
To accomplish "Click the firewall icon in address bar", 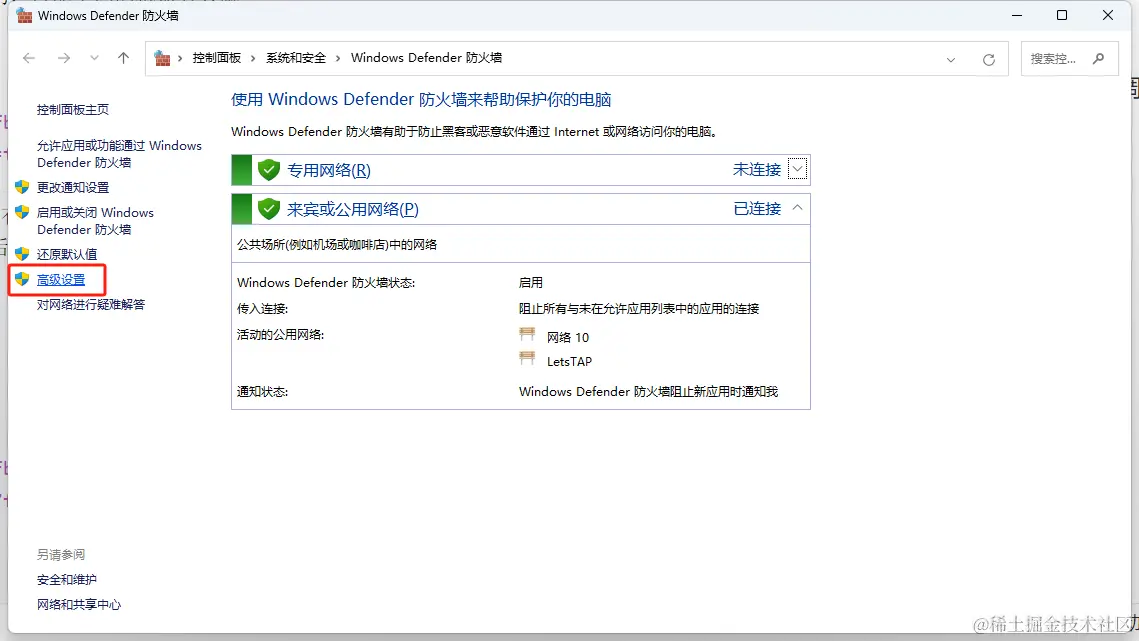I will click(x=162, y=58).
